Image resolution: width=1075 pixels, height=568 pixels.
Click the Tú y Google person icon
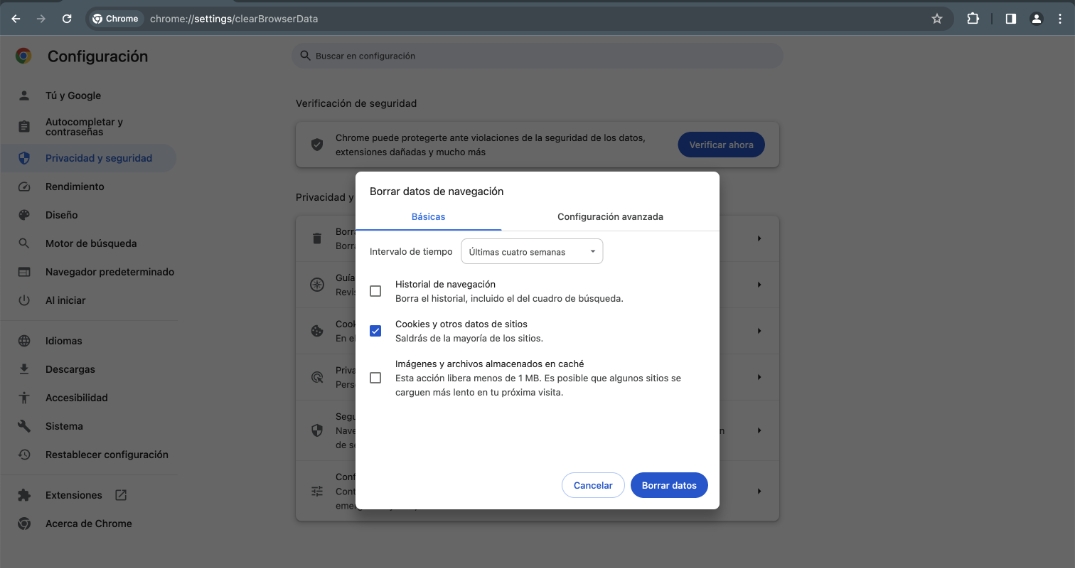tap(24, 95)
